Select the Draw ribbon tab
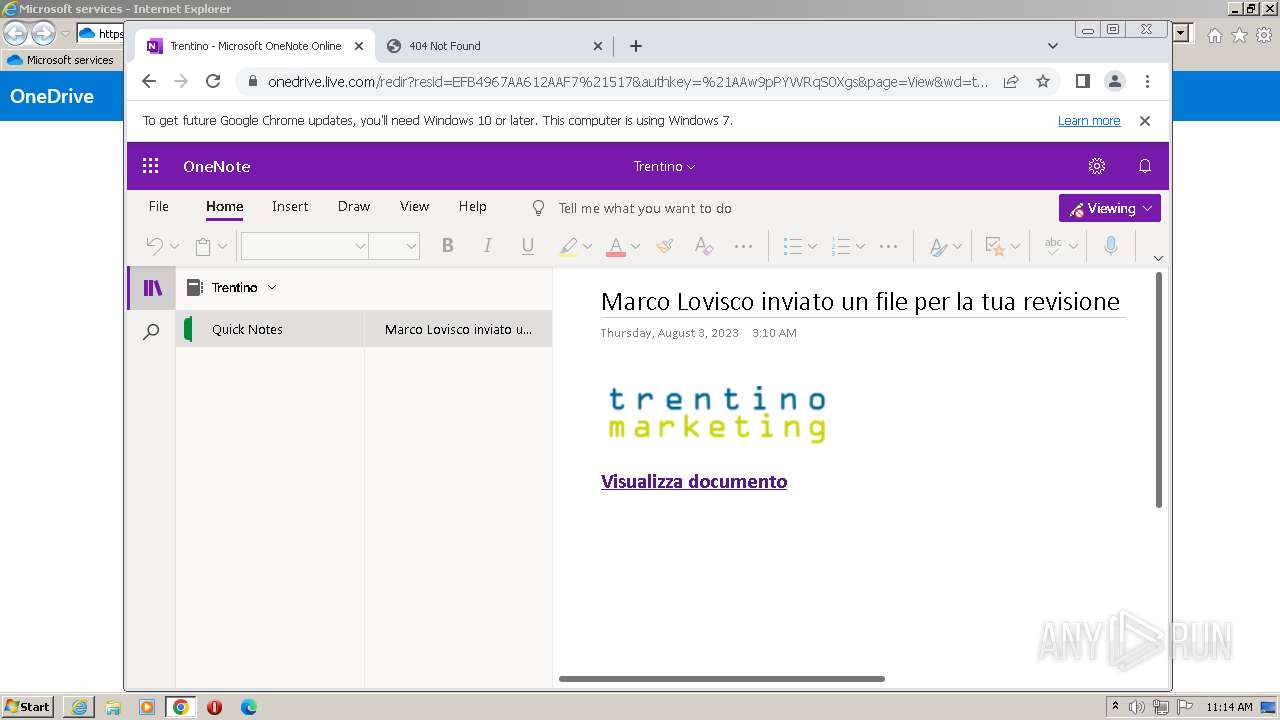This screenshot has width=1280, height=720. (x=354, y=206)
